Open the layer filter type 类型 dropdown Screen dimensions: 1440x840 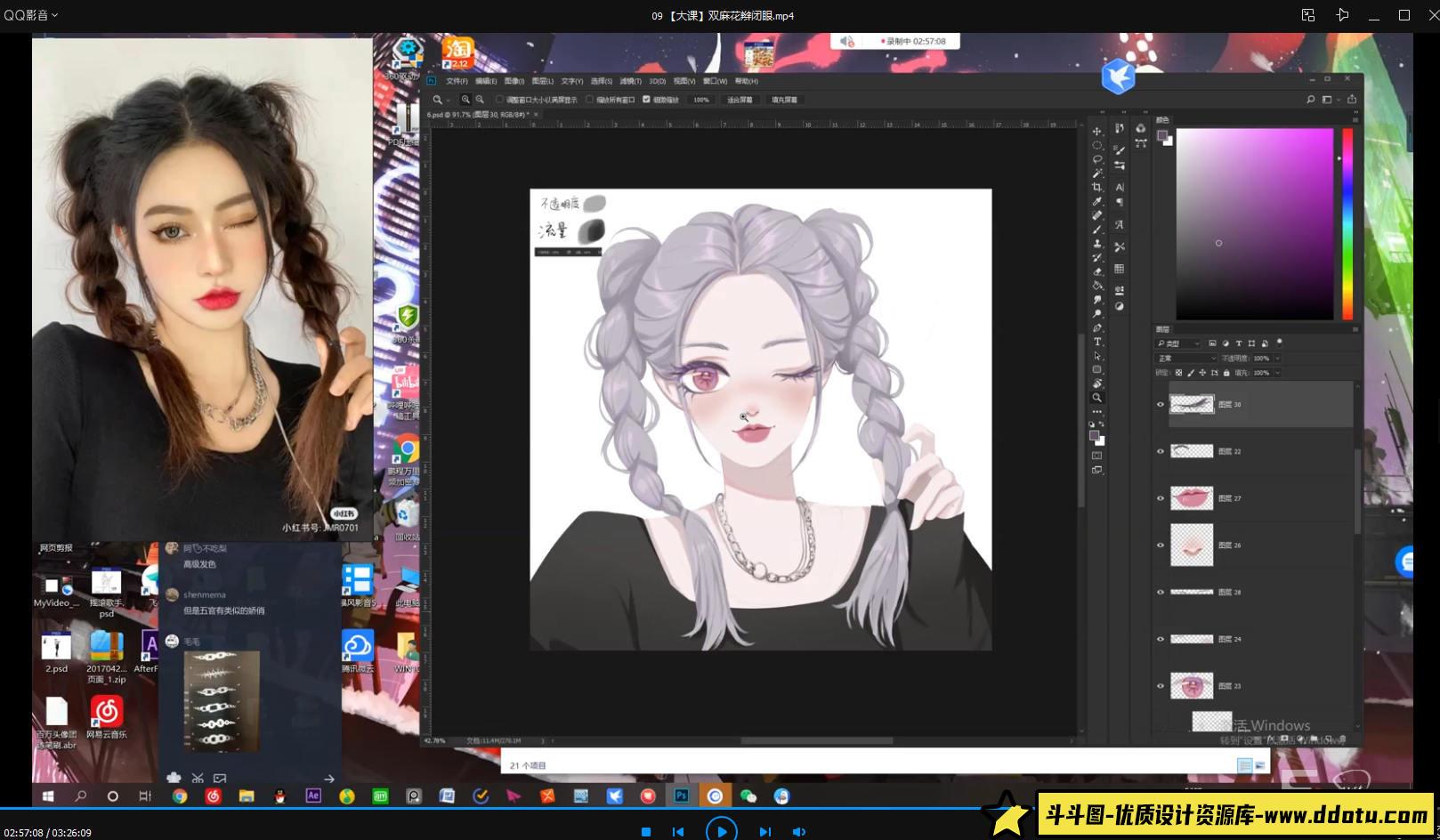(1178, 343)
